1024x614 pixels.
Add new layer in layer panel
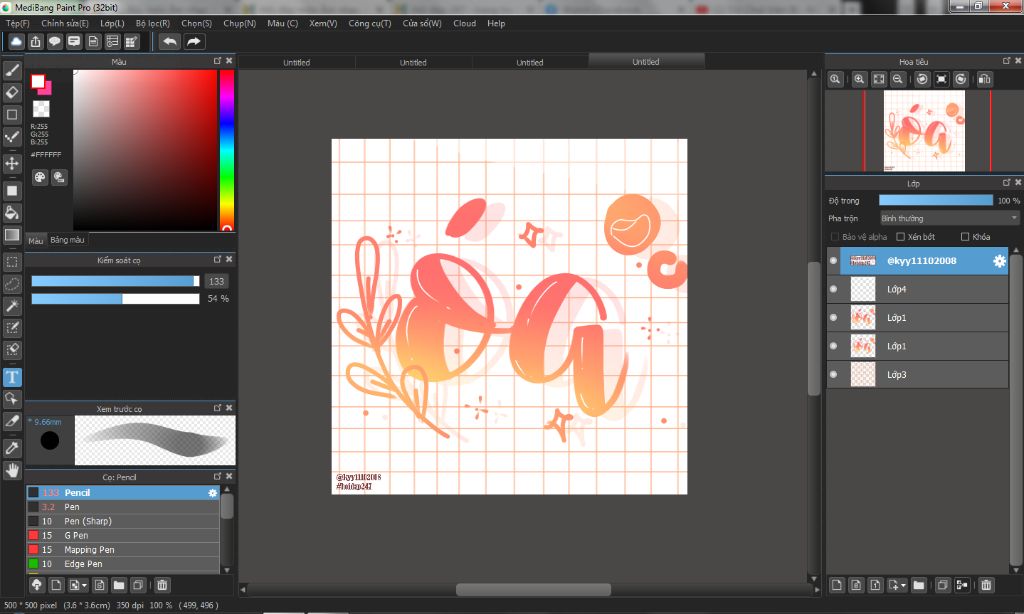[837, 585]
